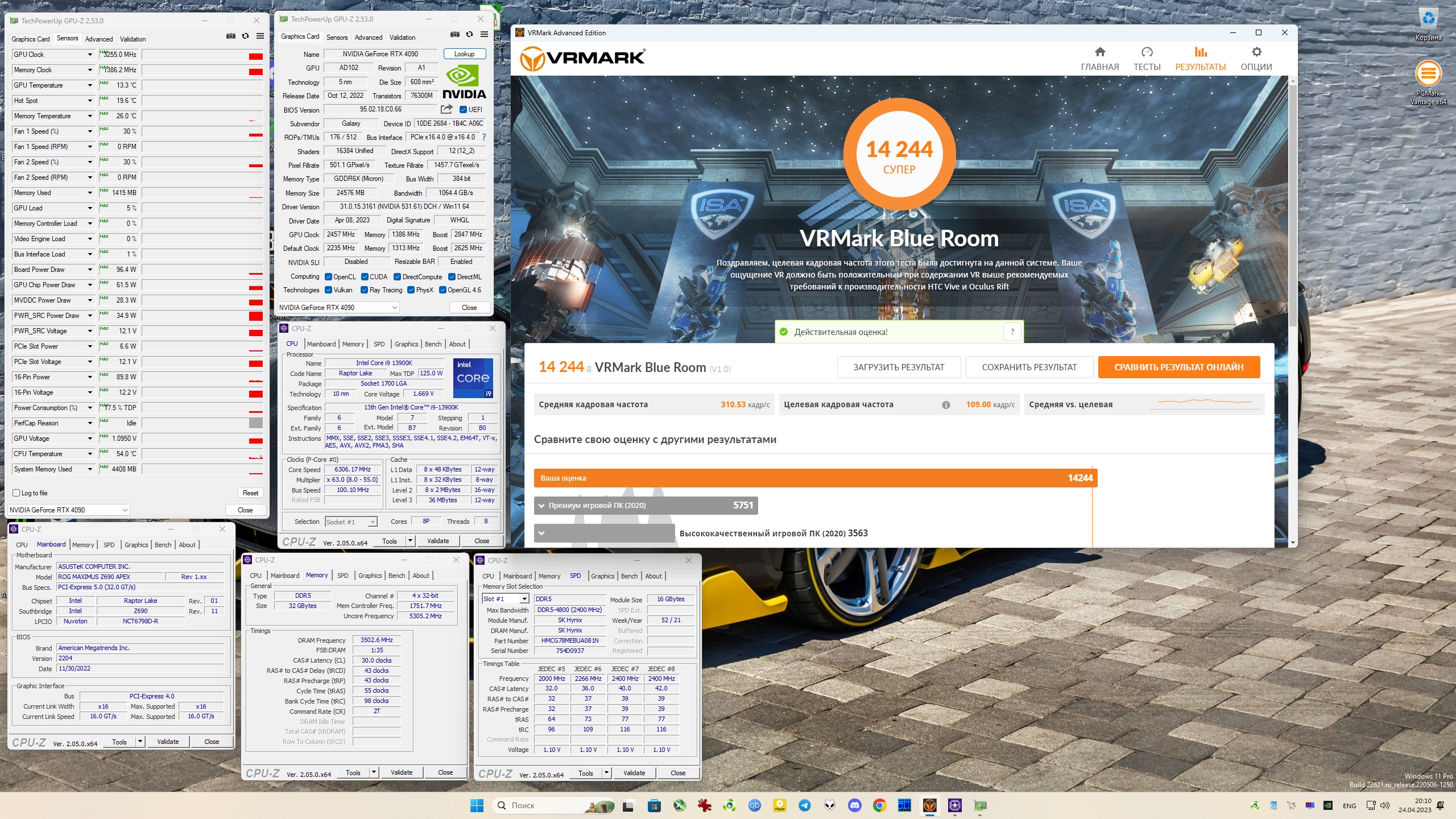Toggle the Vulkan checkbox in GPU-Z
The width and height of the screenshot is (1456, 819).
pyautogui.click(x=328, y=290)
